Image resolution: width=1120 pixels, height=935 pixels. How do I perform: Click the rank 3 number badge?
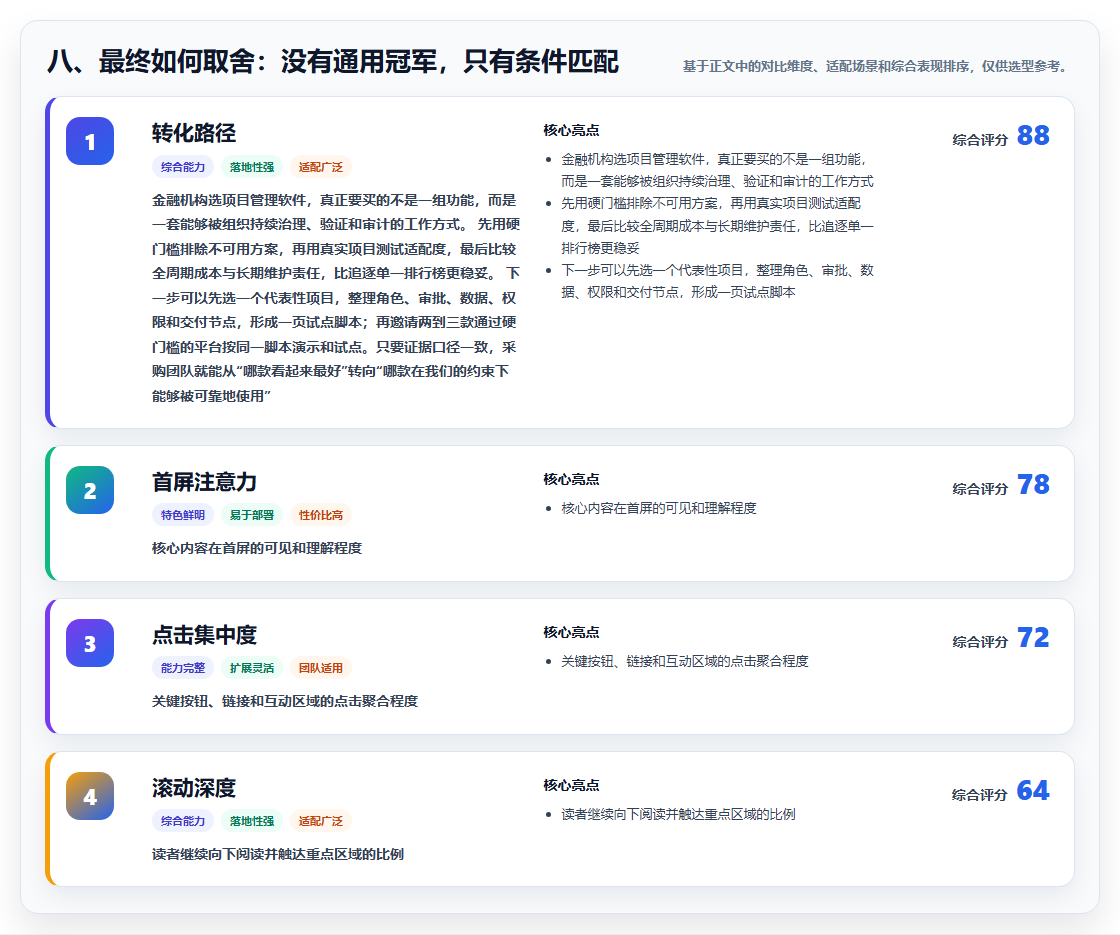[x=90, y=644]
